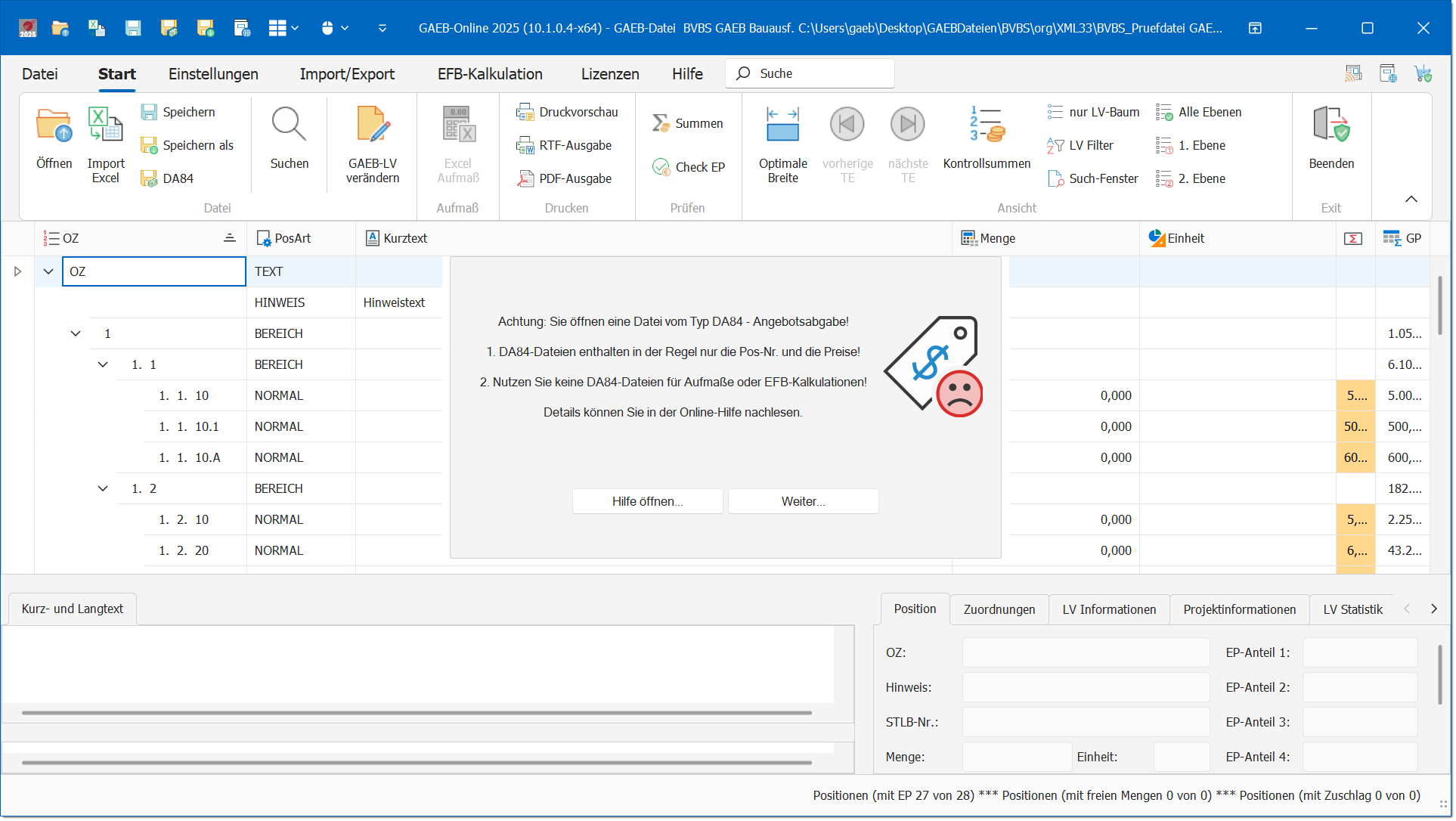
Task: Toggle nur LV-Baum view
Action: point(1093,113)
